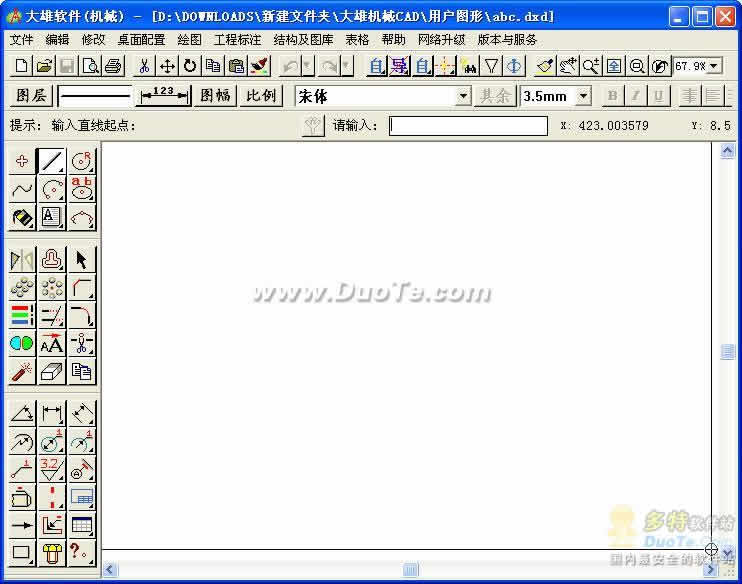Viewport: 742px width, 584px height.
Task: Click the scroll up arrow
Action: [x=727, y=151]
